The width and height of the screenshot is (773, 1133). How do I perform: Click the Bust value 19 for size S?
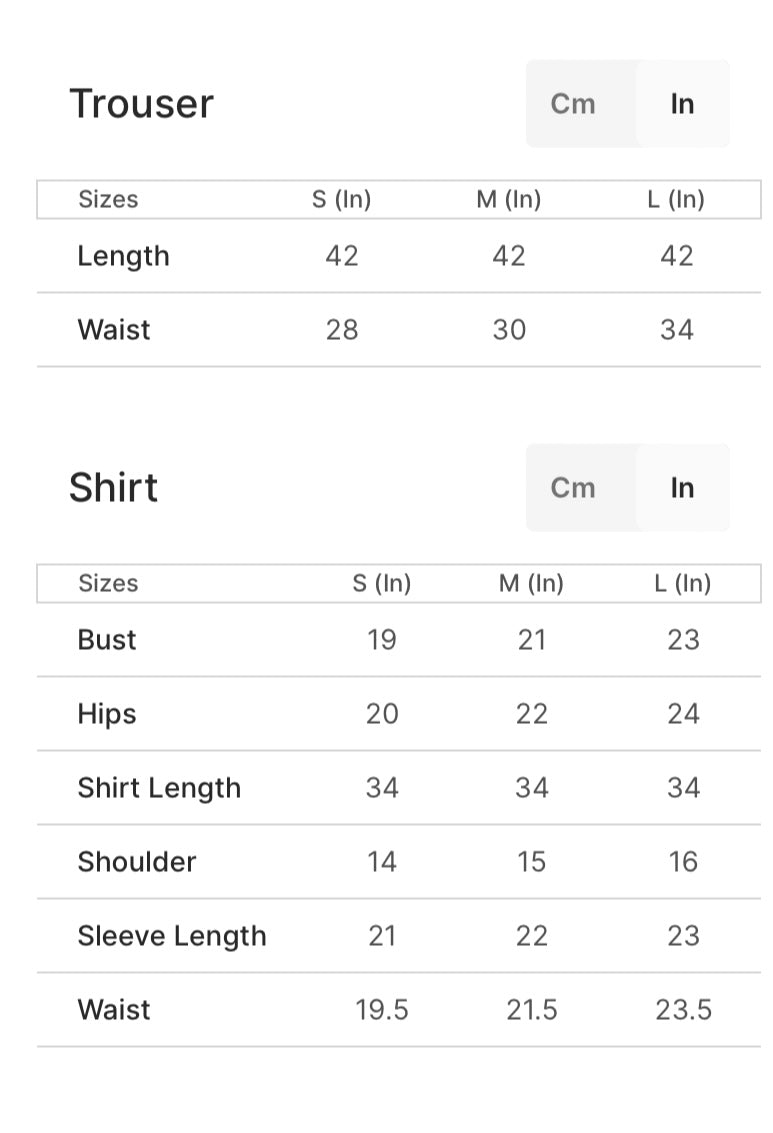tap(382, 640)
